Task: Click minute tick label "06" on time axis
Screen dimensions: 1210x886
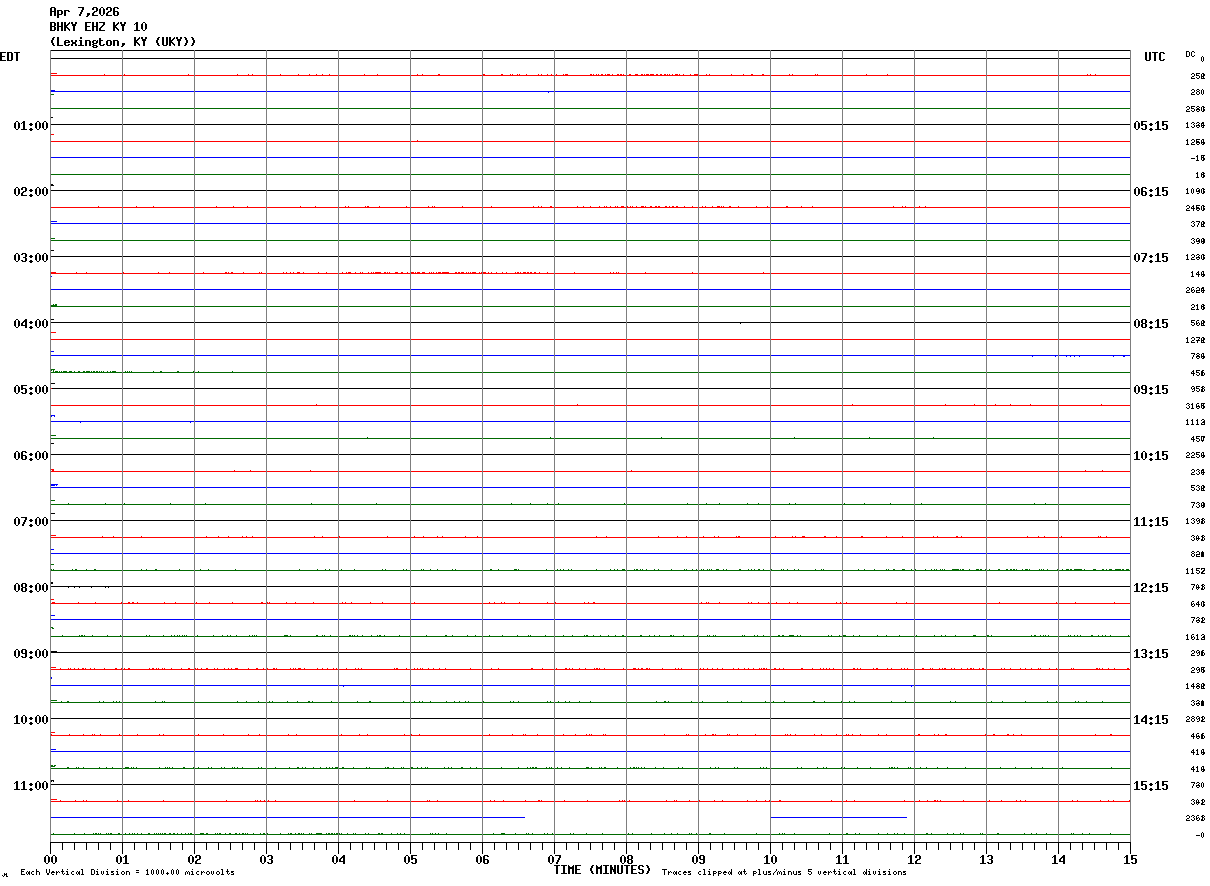Action: pos(482,859)
